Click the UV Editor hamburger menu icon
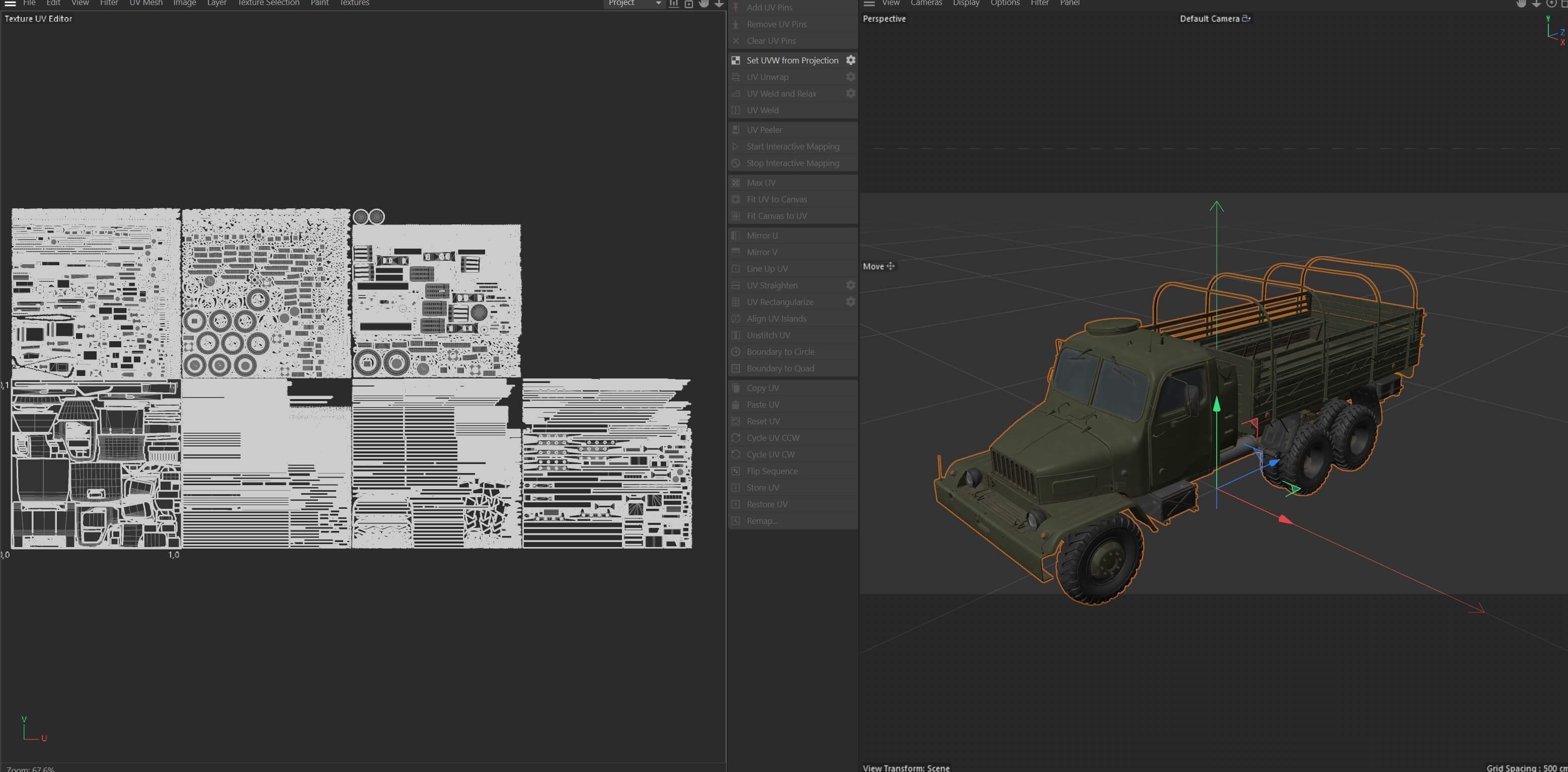This screenshot has width=1568, height=772. click(10, 3)
